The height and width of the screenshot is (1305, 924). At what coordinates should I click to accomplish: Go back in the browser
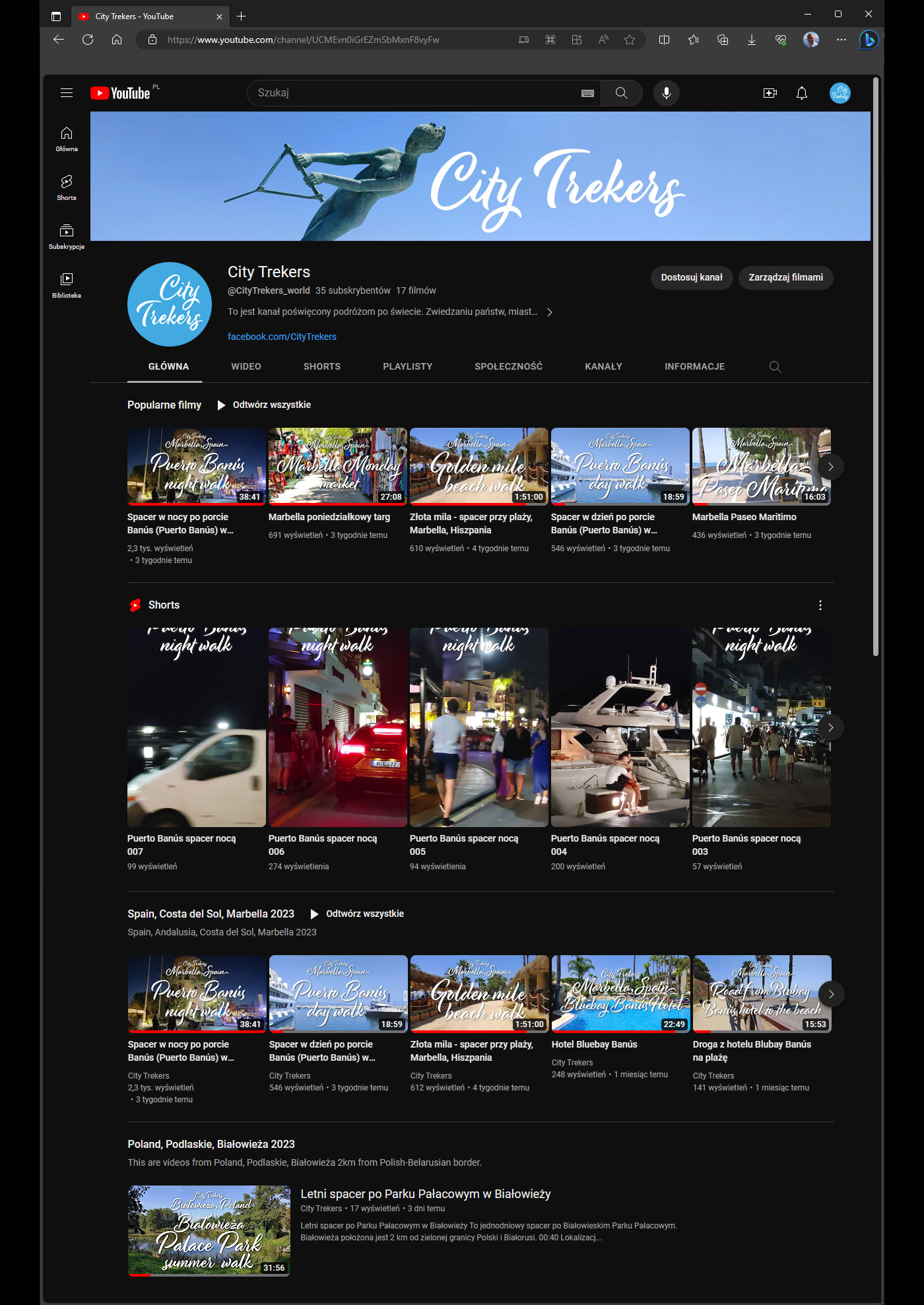(x=59, y=40)
